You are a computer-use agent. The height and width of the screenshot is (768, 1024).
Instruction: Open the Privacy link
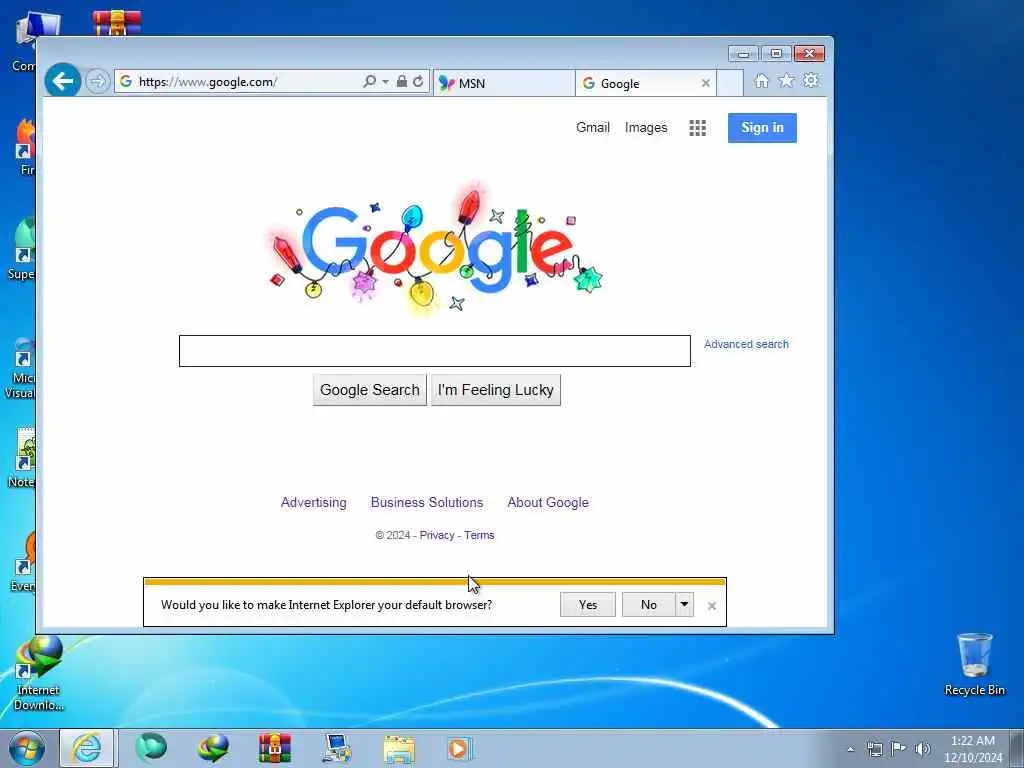click(x=437, y=535)
